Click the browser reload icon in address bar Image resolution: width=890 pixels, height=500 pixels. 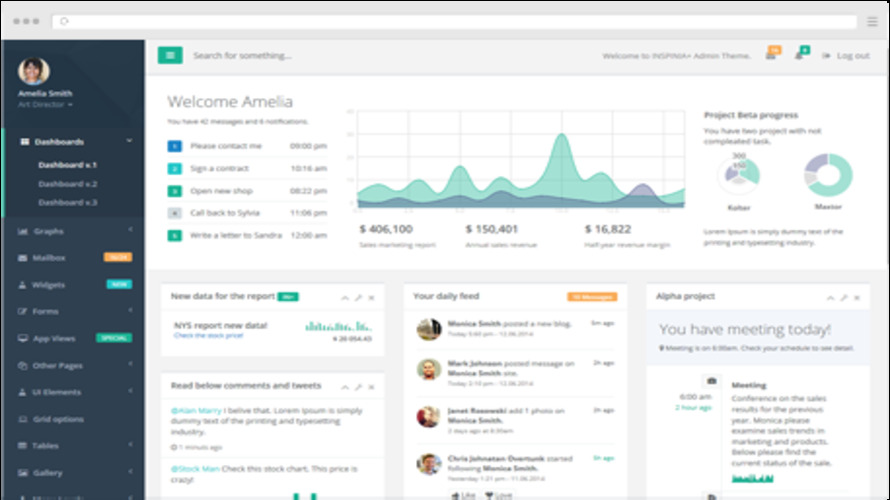tap(64, 22)
